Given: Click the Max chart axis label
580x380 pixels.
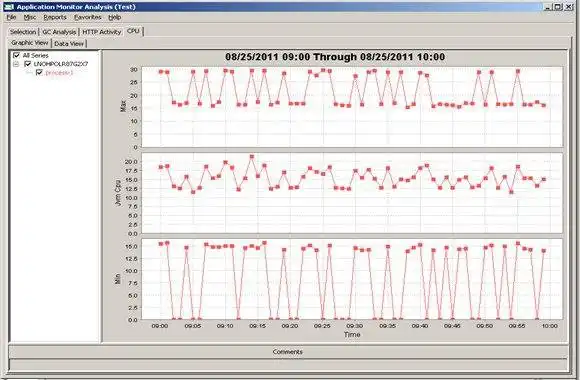Looking at the screenshot, I should (124, 107).
